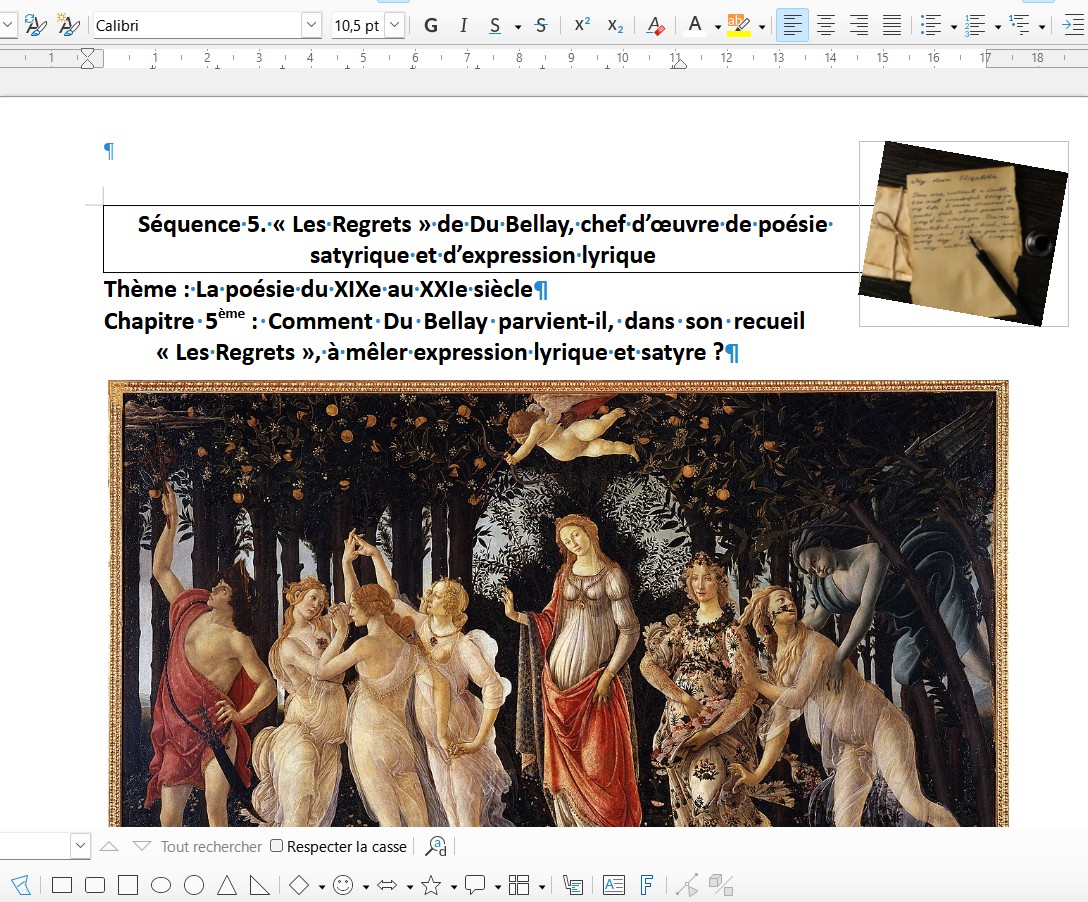Expand the font size list

click(394, 25)
